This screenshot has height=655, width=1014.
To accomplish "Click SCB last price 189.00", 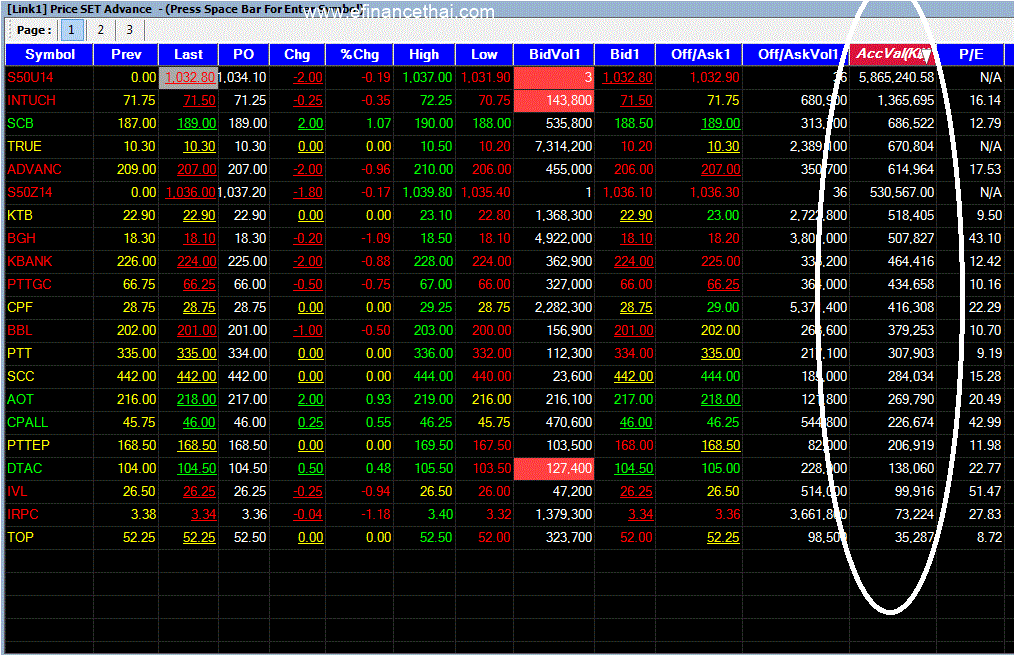I will 197,123.
